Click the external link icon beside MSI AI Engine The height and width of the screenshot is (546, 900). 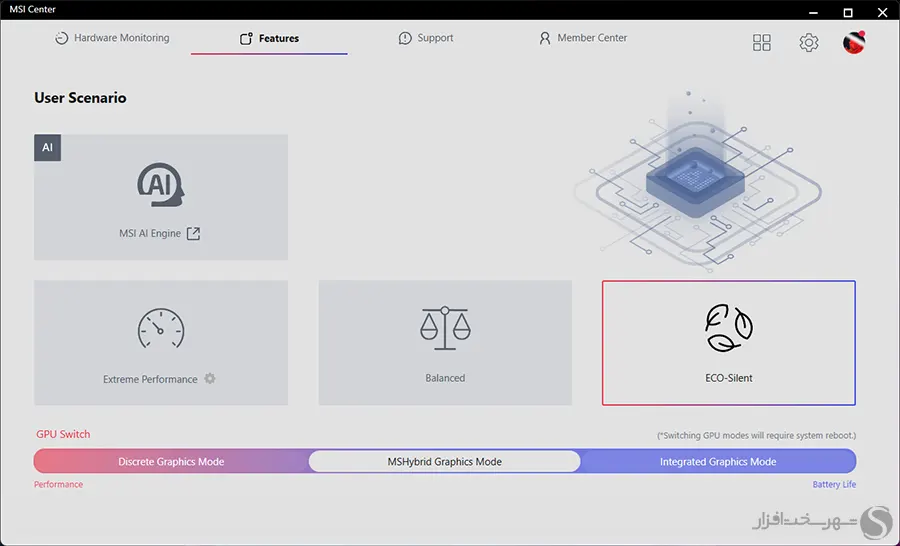coord(194,234)
